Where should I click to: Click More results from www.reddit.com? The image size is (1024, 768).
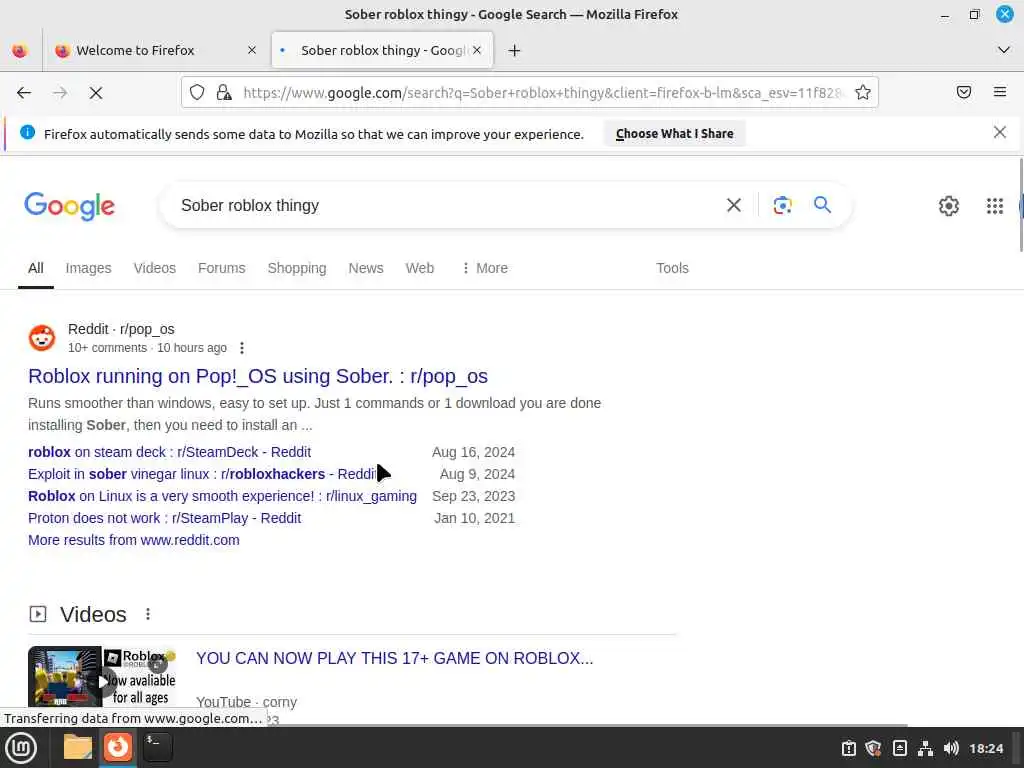pyautogui.click(x=134, y=540)
